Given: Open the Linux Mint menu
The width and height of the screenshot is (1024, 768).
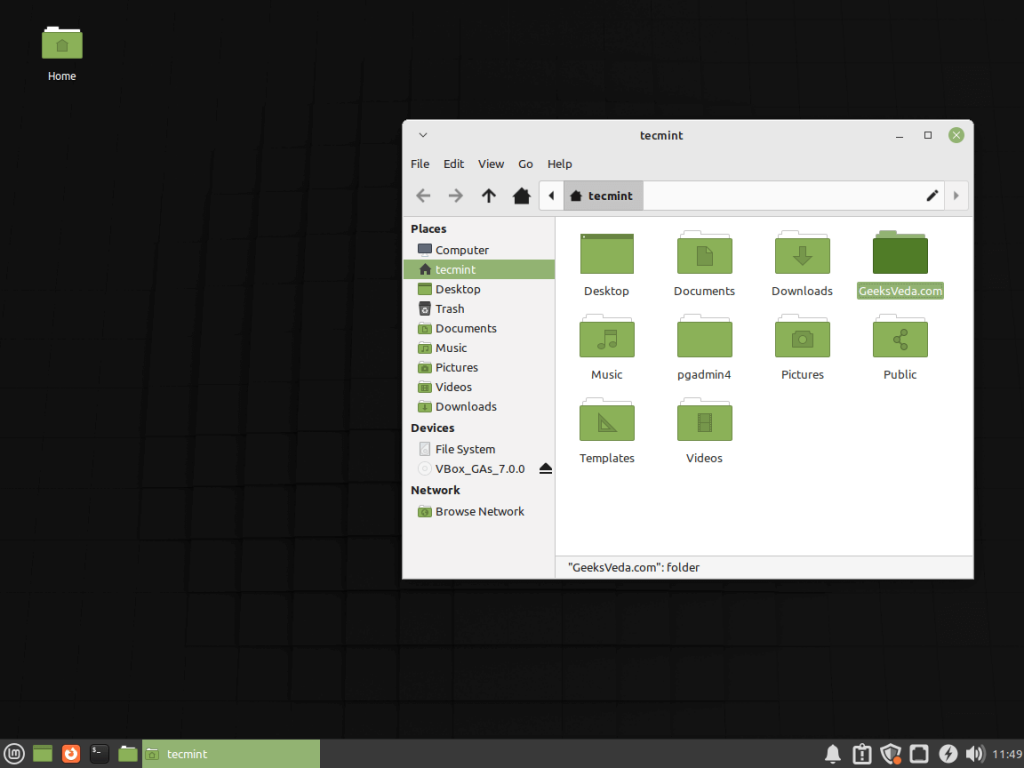Looking at the screenshot, I should click(12, 753).
